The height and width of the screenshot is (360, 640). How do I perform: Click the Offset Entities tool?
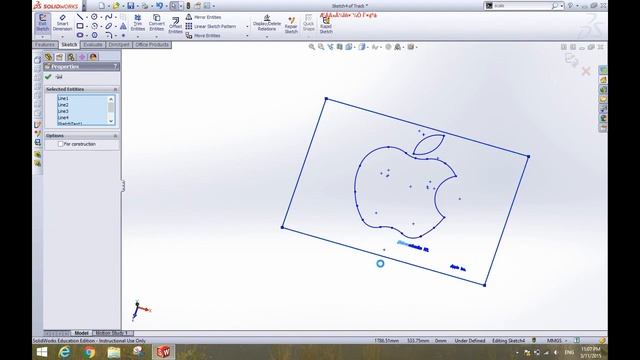pyautogui.click(x=175, y=25)
